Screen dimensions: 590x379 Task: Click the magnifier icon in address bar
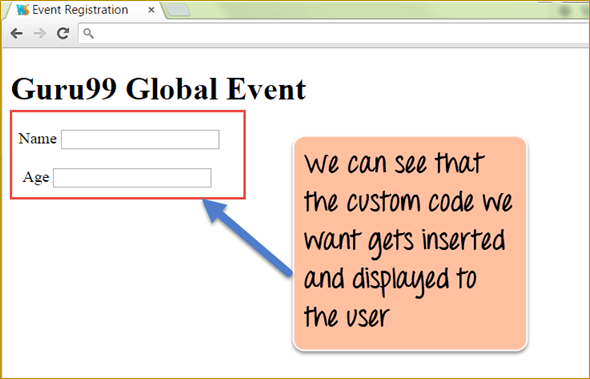point(88,33)
